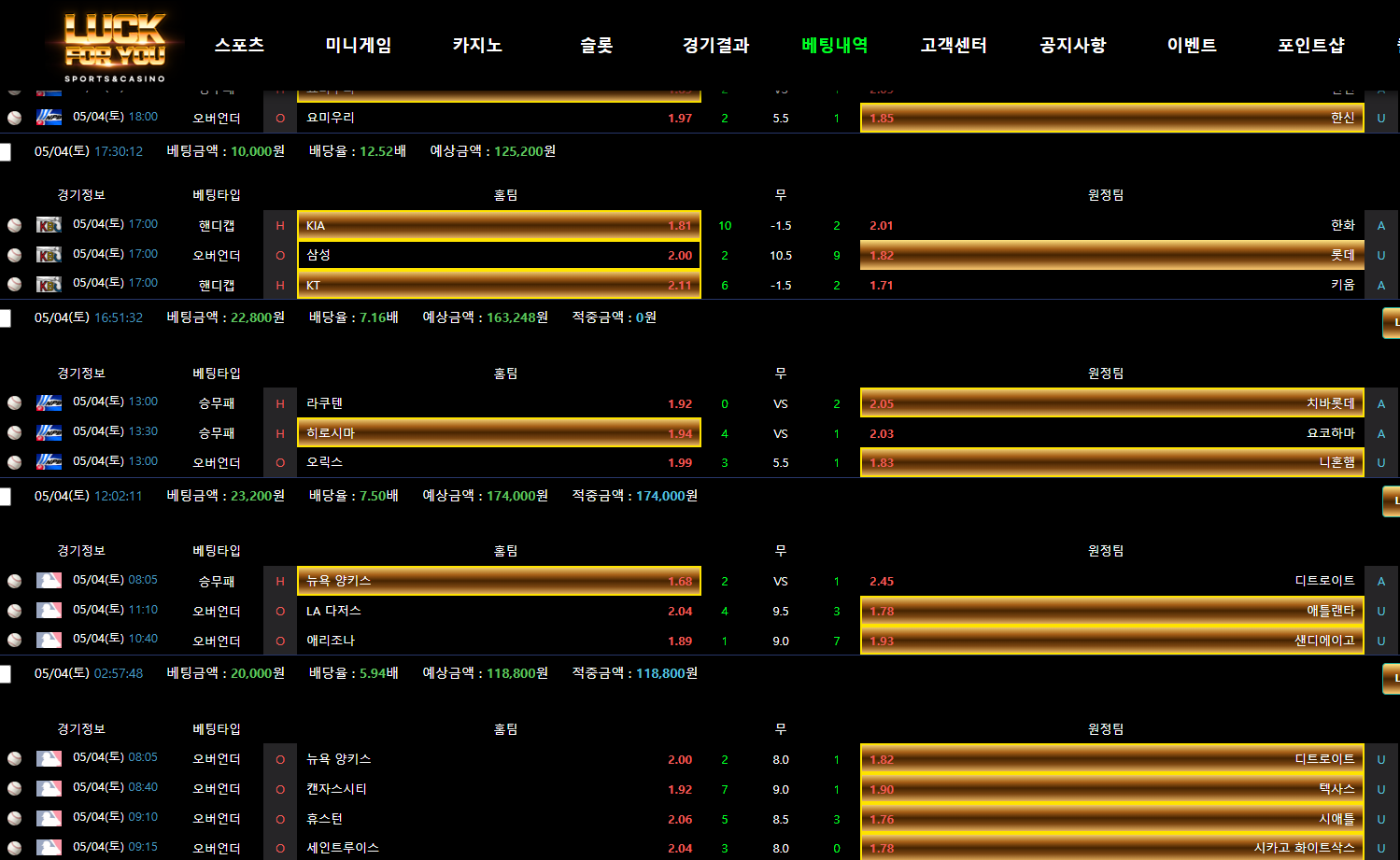Click the baseball icon in the LA 다저스 row
This screenshot has height=860, width=1400.
tap(14, 611)
